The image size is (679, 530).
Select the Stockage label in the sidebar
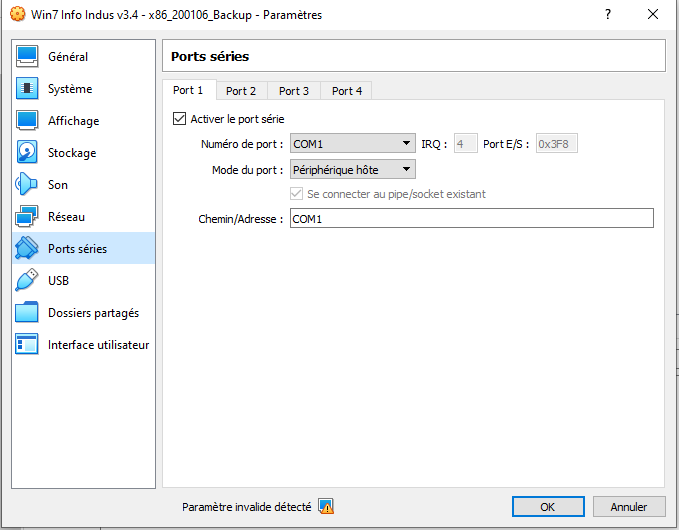pyautogui.click(x=72, y=153)
